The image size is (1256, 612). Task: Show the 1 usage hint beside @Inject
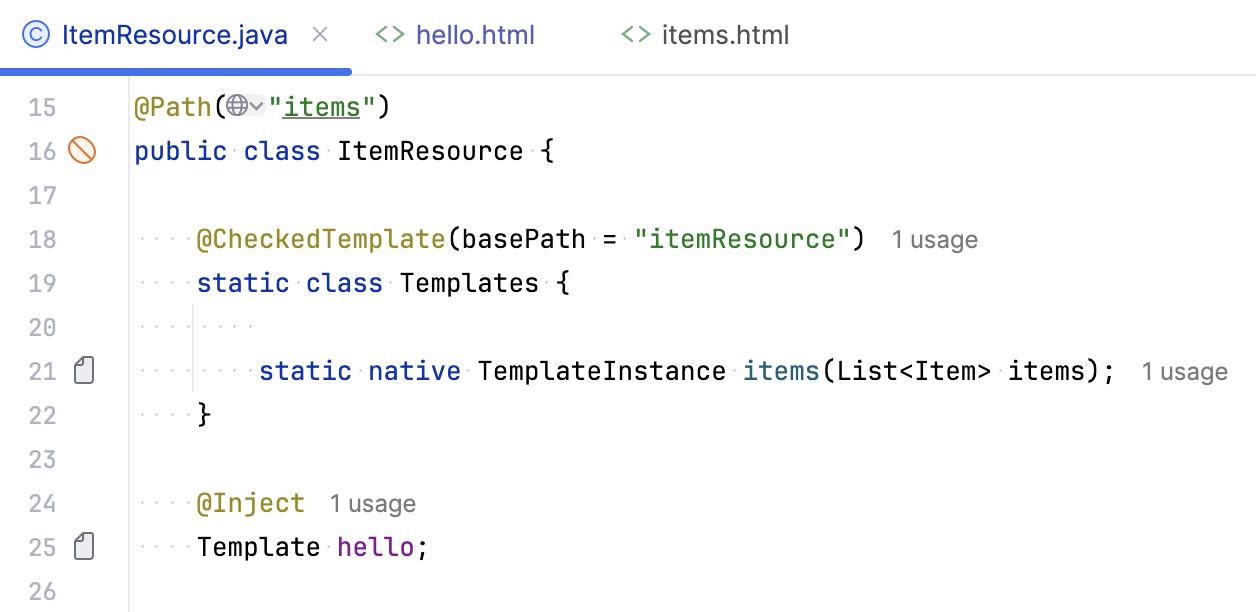(x=373, y=504)
